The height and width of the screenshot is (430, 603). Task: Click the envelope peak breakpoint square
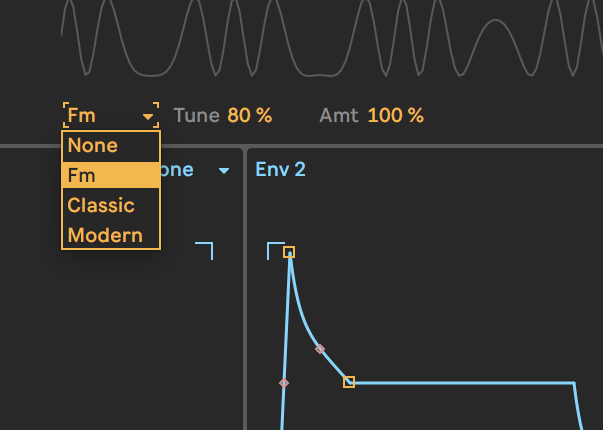click(289, 252)
